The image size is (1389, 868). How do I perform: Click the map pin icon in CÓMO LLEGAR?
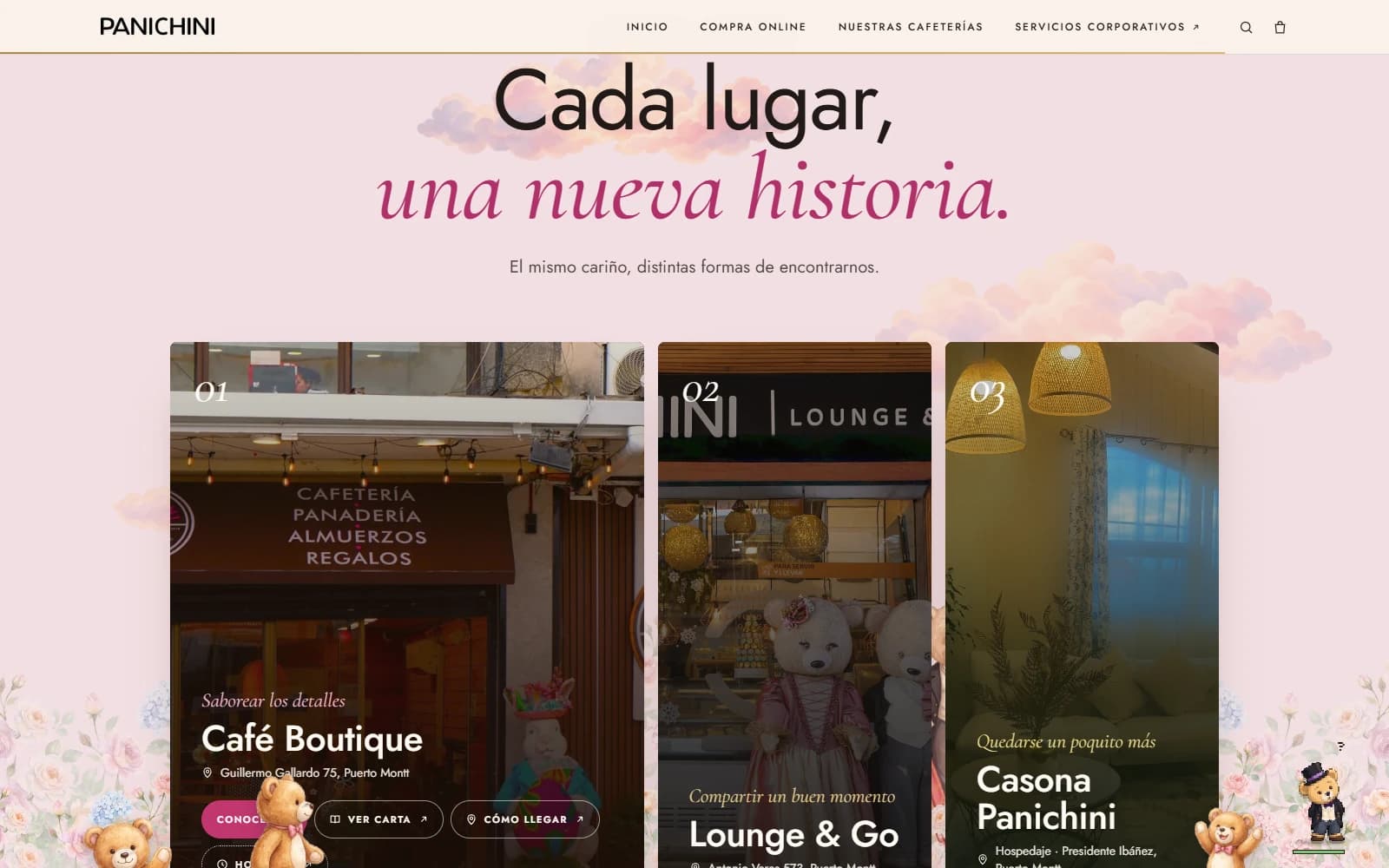tap(471, 819)
